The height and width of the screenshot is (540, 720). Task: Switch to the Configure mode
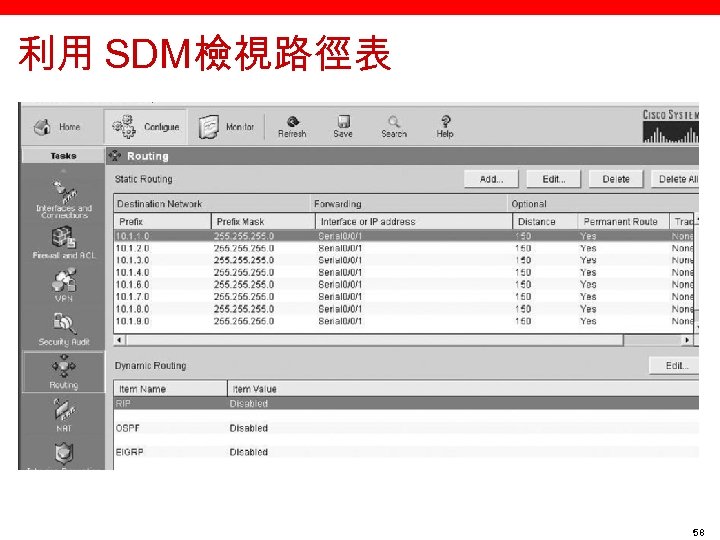[x=146, y=126]
